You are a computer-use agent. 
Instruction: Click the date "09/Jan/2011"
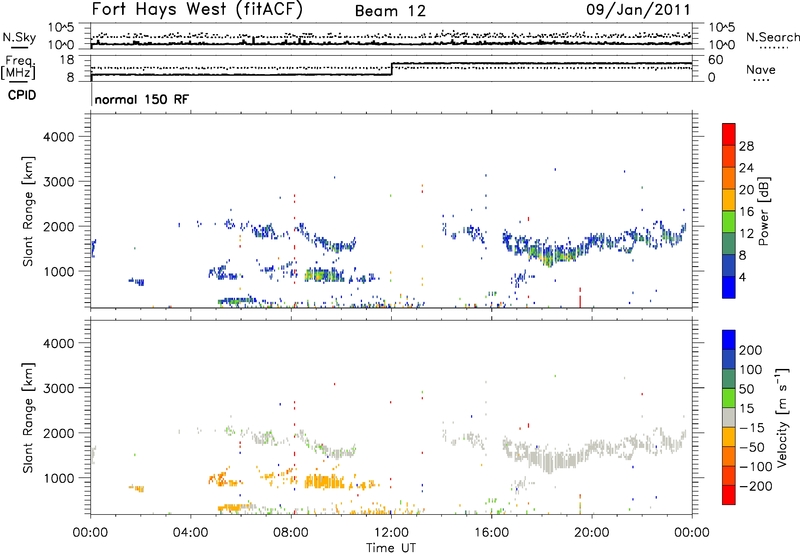638,10
